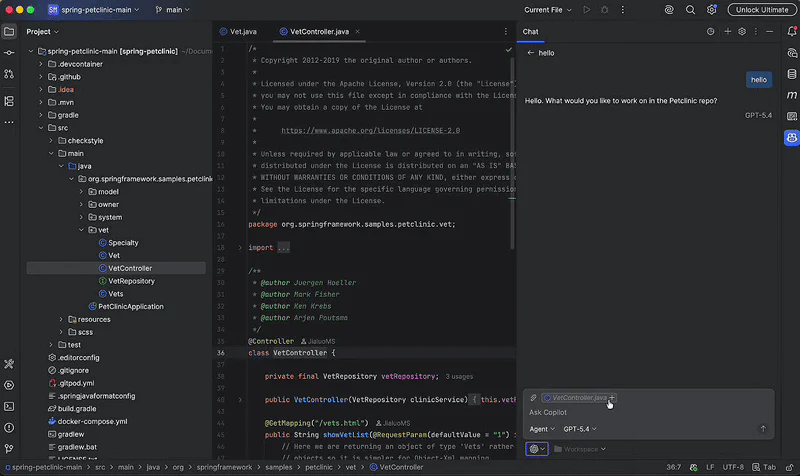Open the Workspace dropdown
Image resolution: width=800 pixels, height=476 pixels.
click(x=580, y=449)
